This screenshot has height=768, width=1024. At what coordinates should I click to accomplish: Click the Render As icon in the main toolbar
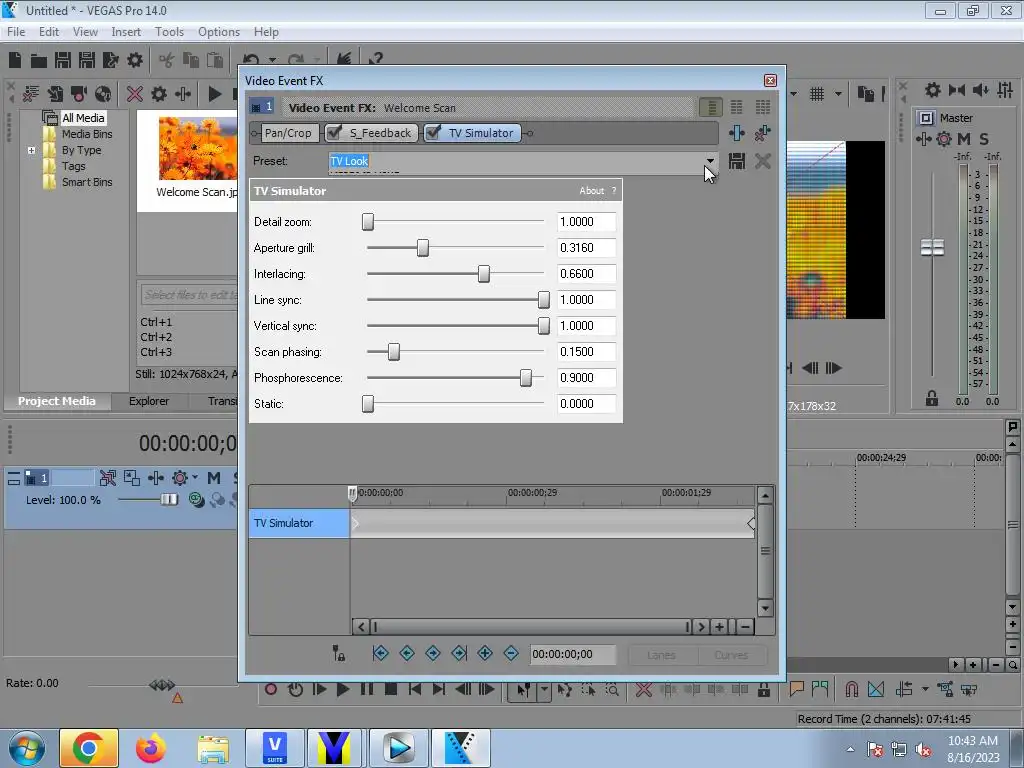110,60
